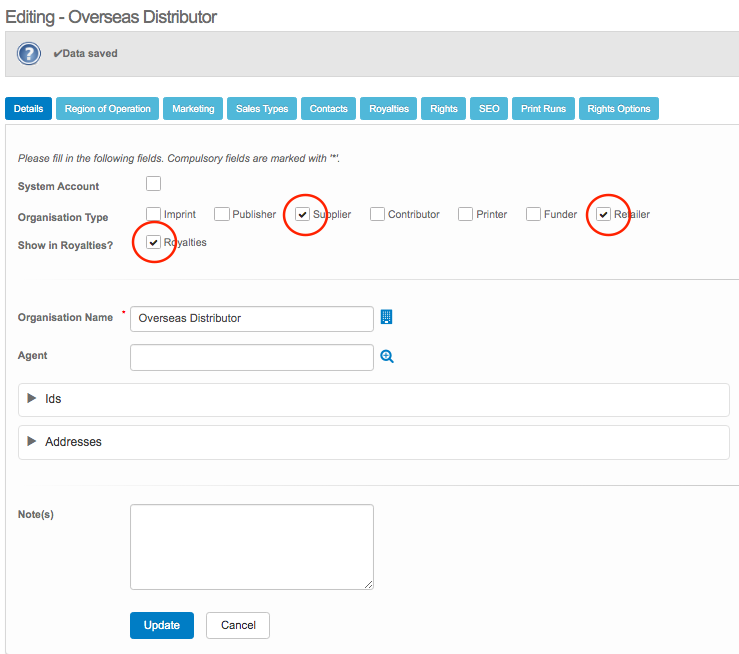Tick the System Account checkbox
Screen dimensions: 739x654
tap(153, 184)
